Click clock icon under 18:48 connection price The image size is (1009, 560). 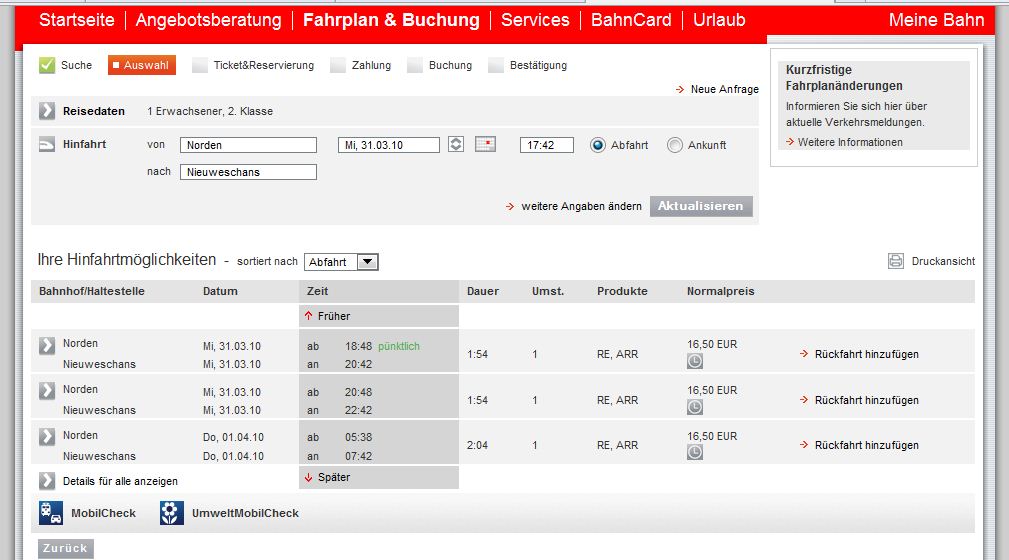[x=695, y=361]
